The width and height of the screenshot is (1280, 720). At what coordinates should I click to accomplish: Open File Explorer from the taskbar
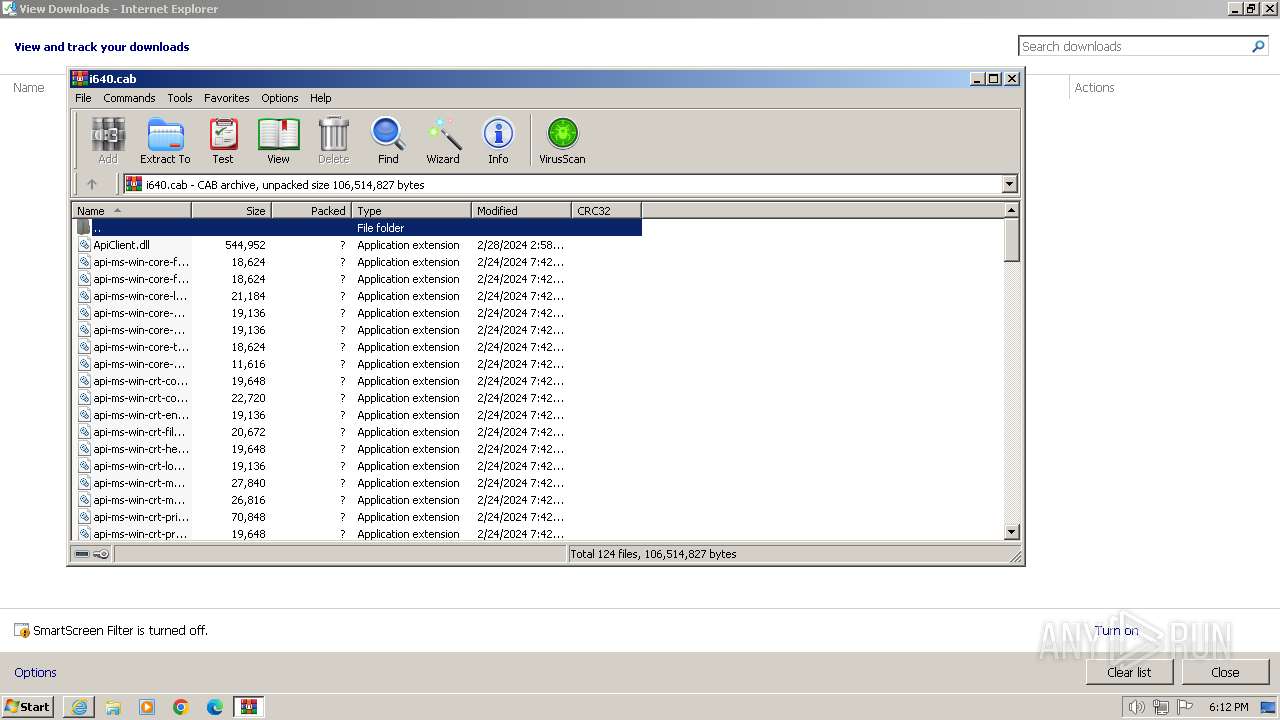[113, 707]
